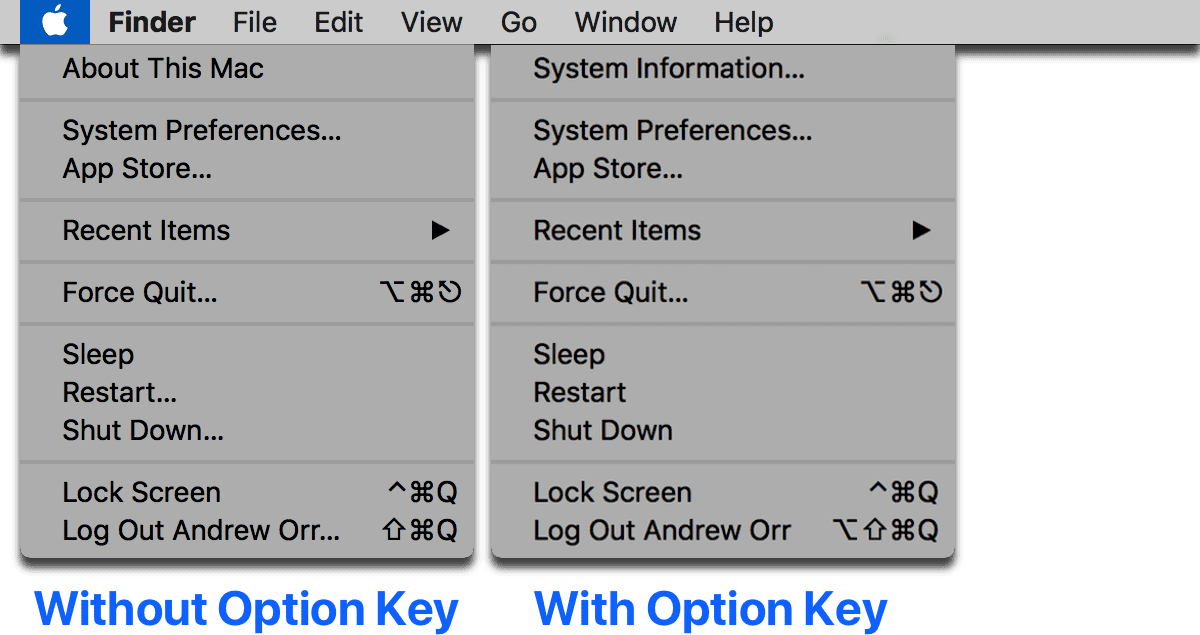This screenshot has width=1200, height=635.
Task: Choose System Information… menu entry
Action: [668, 69]
